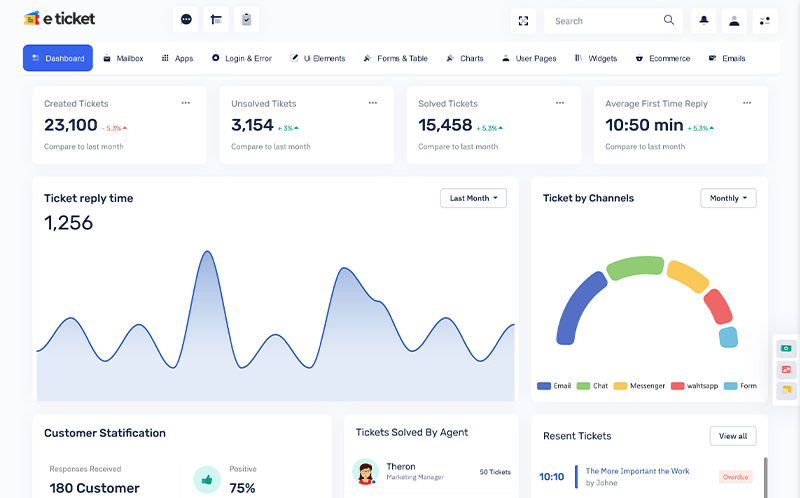Click the calendar schedule icon in header
The height and width of the screenshot is (498, 800).
216,20
